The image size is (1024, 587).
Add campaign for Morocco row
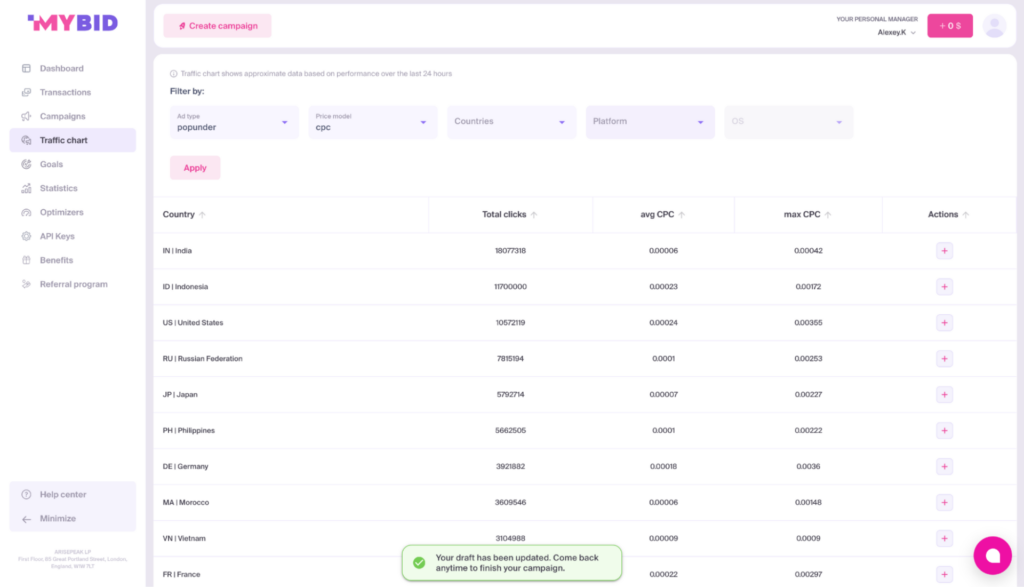click(944, 502)
